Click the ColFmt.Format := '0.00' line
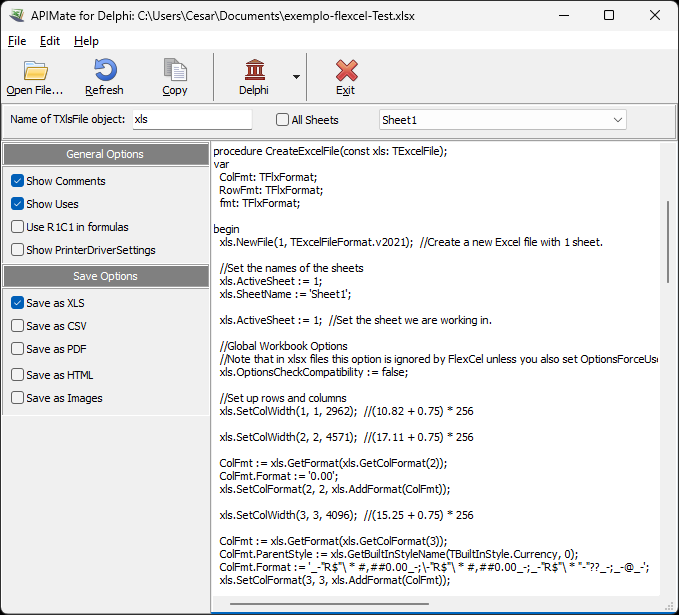679x615 pixels. click(x=278, y=476)
